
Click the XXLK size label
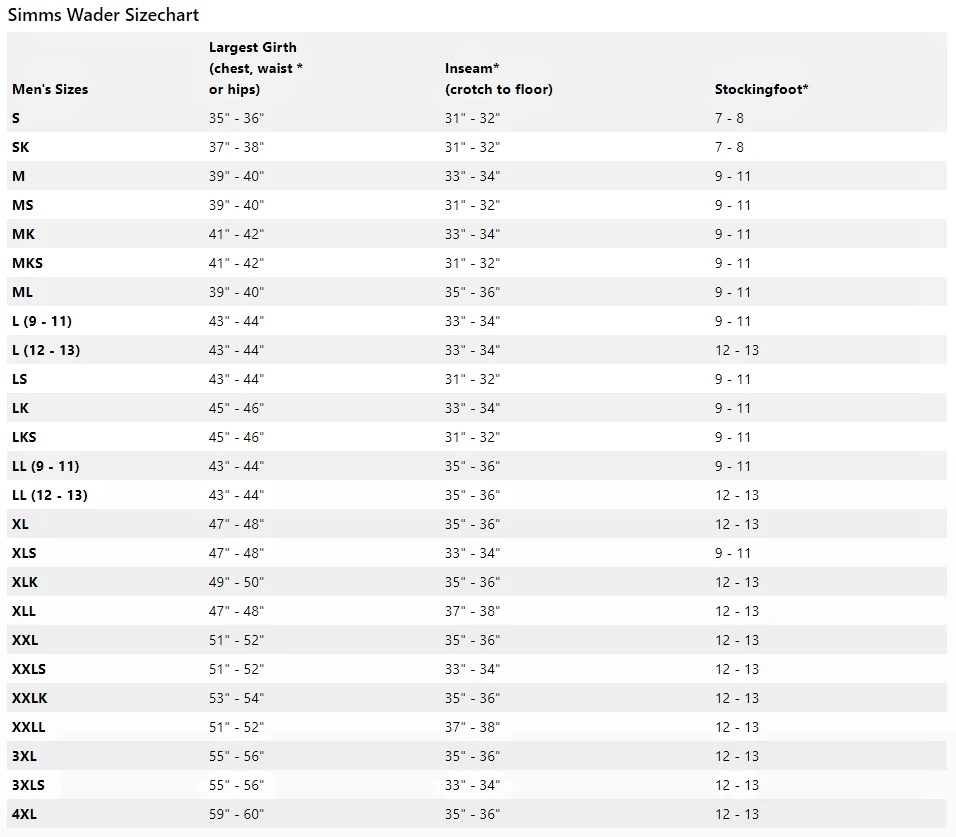29,698
